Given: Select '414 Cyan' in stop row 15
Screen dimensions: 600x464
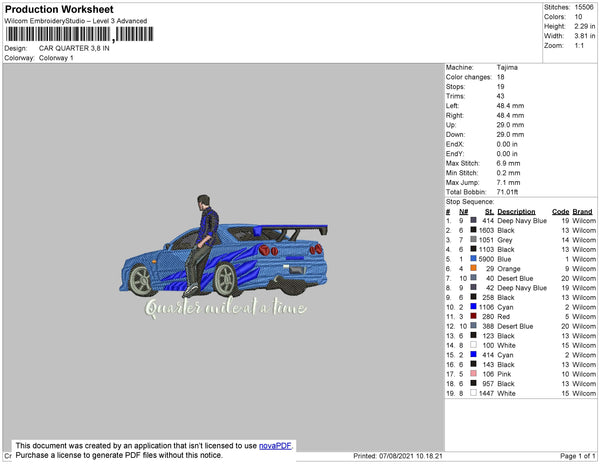Looking at the screenshot, I should click(x=498, y=355).
